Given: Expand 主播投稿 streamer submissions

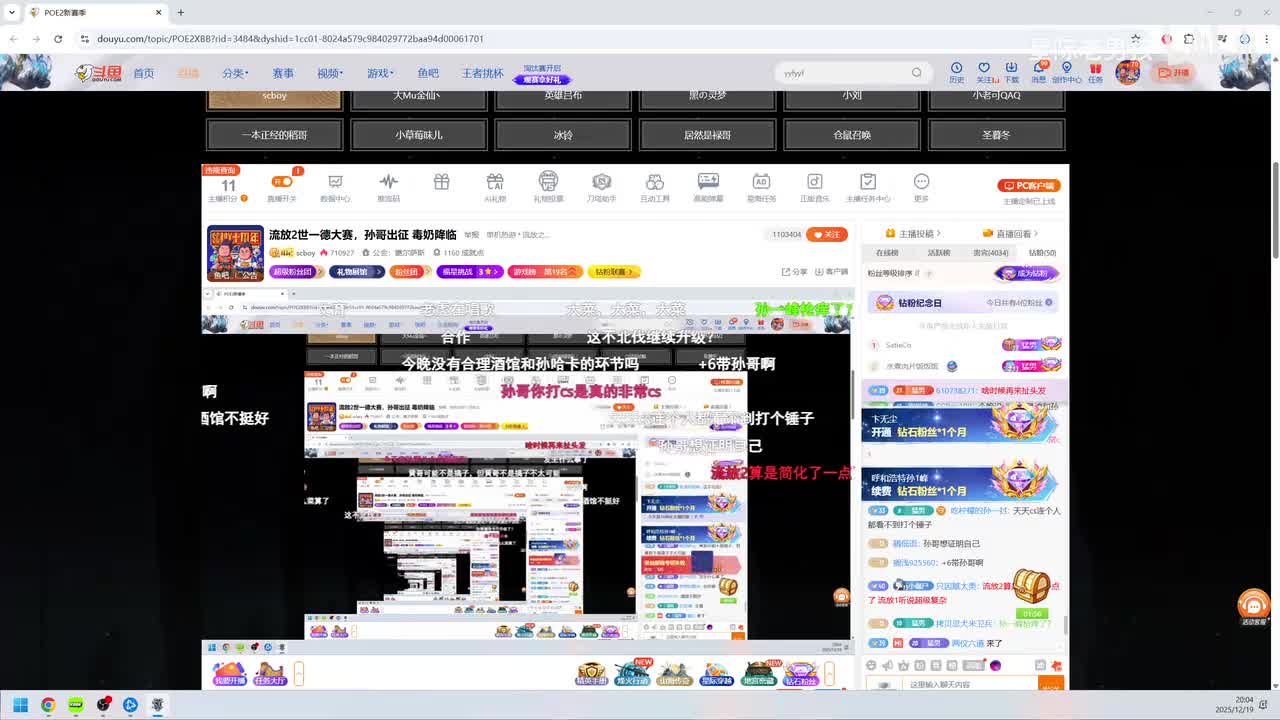Looking at the screenshot, I should tap(915, 233).
